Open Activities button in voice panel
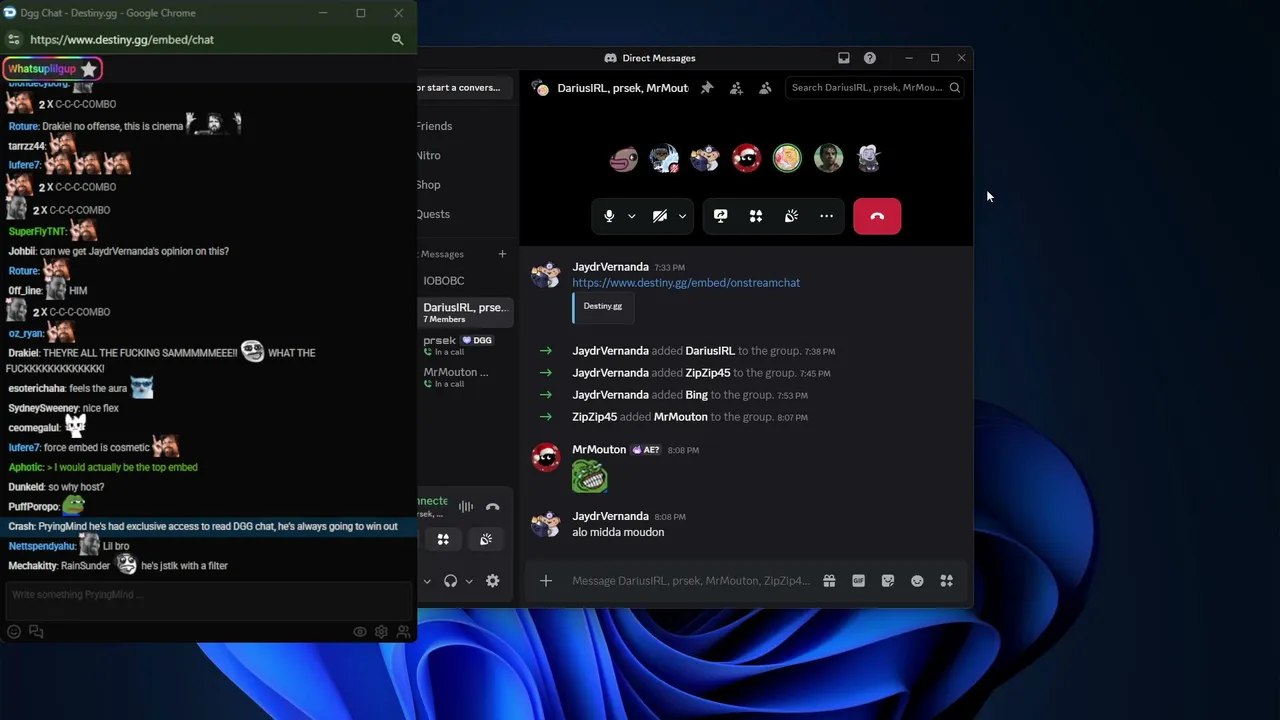Viewport: 1280px width, 720px height. pos(443,540)
